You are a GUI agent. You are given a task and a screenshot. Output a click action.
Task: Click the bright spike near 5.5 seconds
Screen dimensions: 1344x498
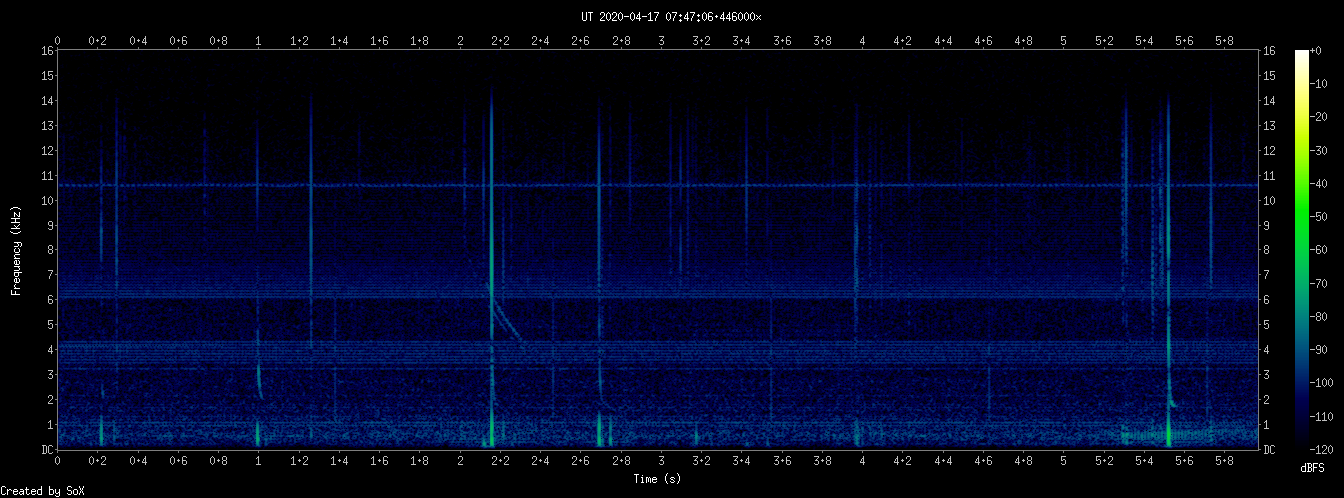pyautogui.click(x=1168, y=300)
